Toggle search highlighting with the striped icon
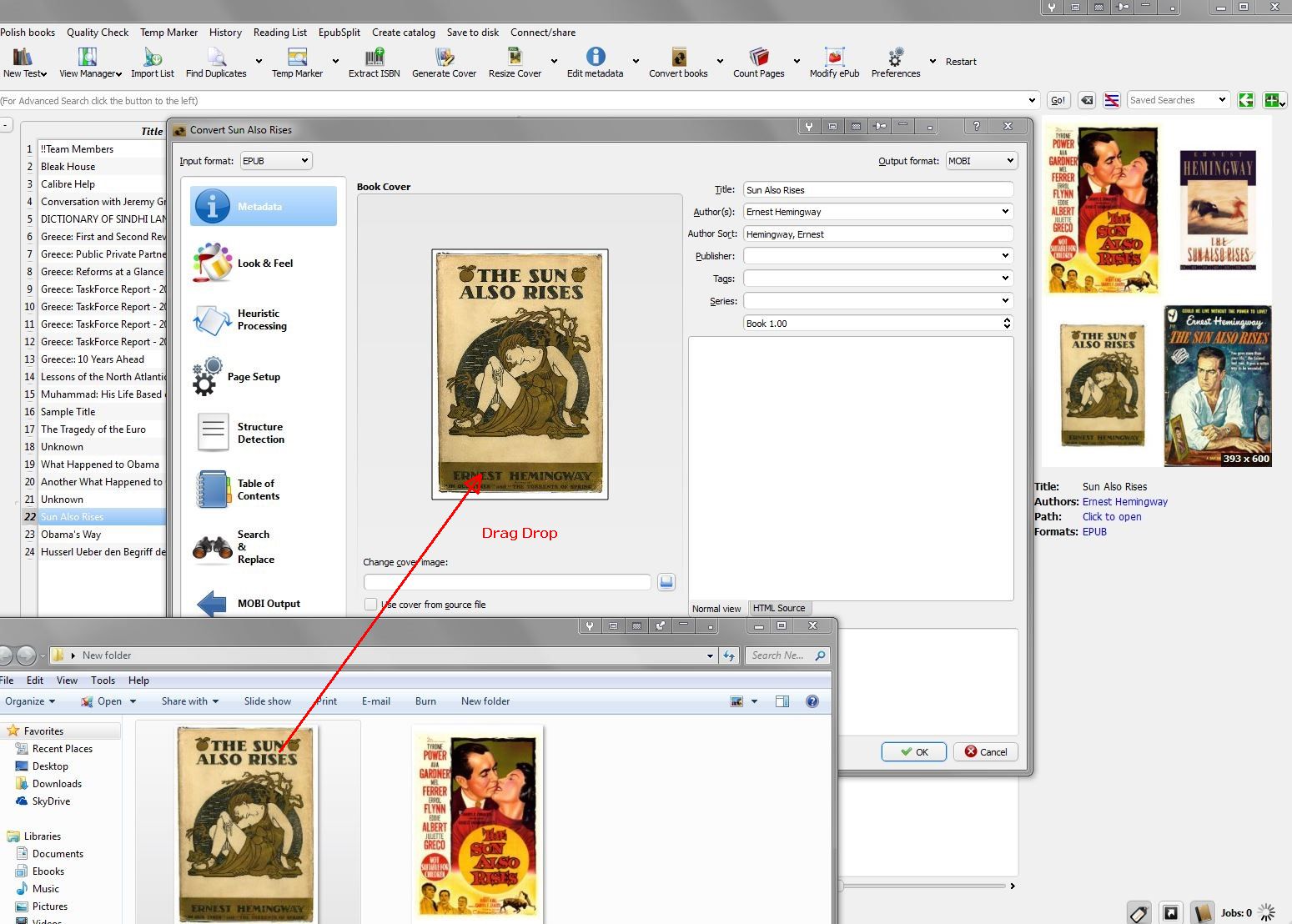Viewport: 1292px width, 924px height. [x=1112, y=100]
